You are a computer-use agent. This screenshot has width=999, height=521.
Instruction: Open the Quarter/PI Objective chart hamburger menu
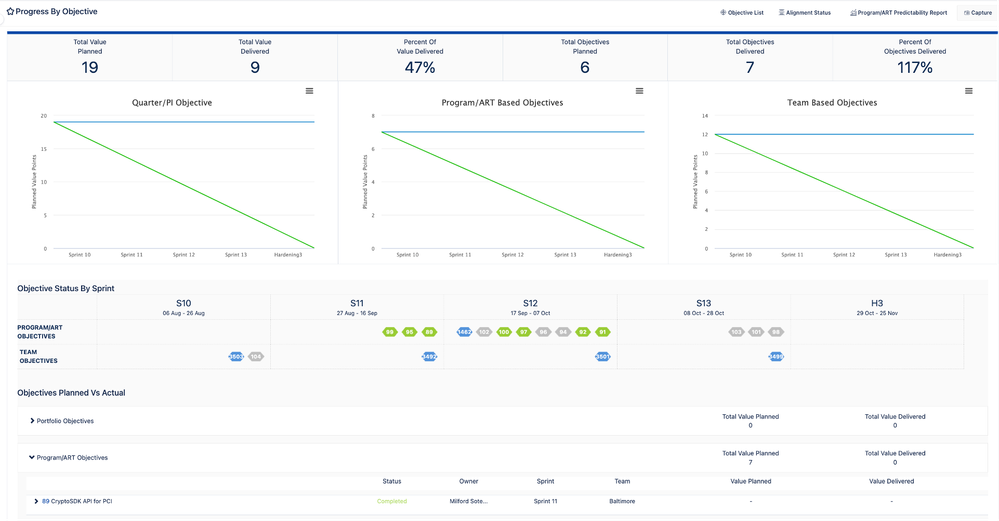[310, 91]
